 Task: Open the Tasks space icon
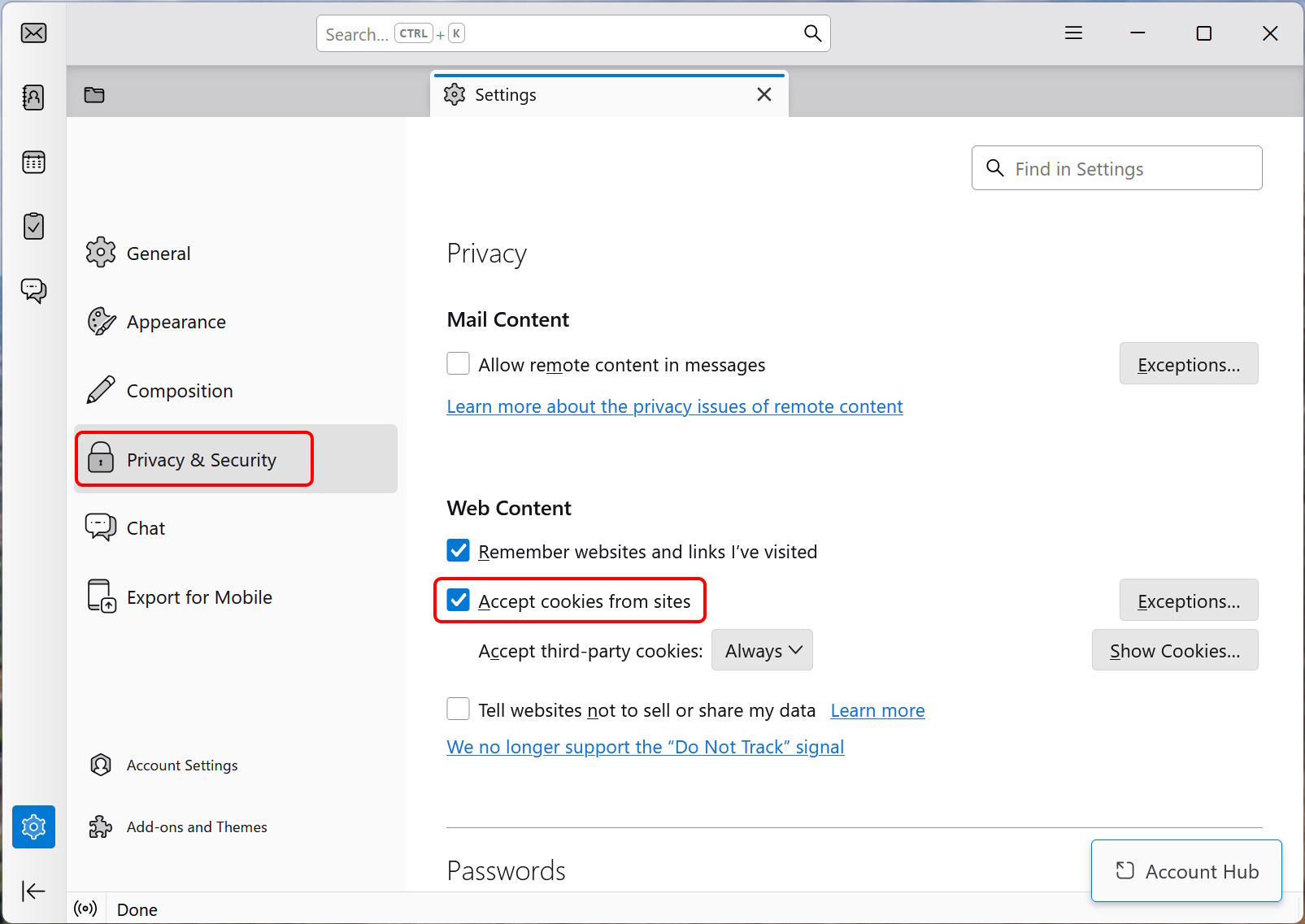tap(33, 226)
